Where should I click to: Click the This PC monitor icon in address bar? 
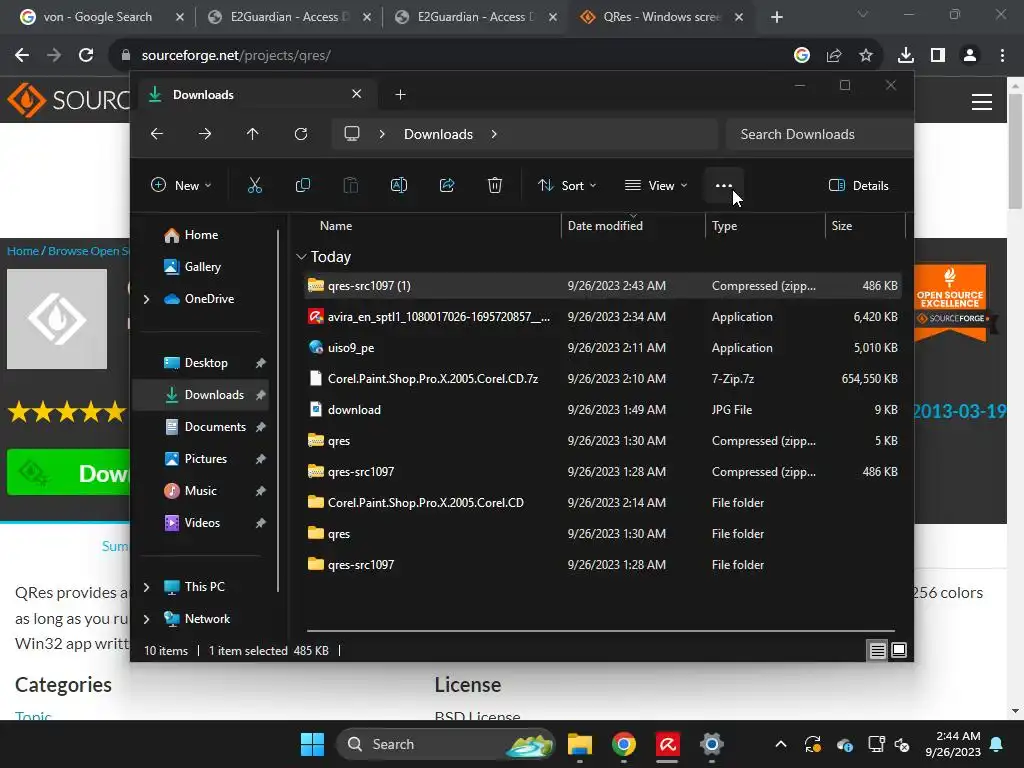pyautogui.click(x=352, y=134)
